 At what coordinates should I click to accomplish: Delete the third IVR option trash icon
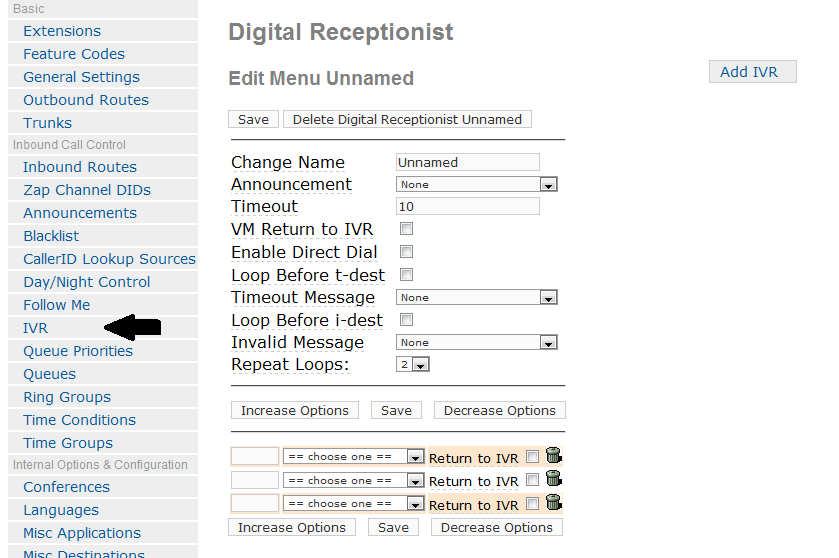(x=554, y=502)
